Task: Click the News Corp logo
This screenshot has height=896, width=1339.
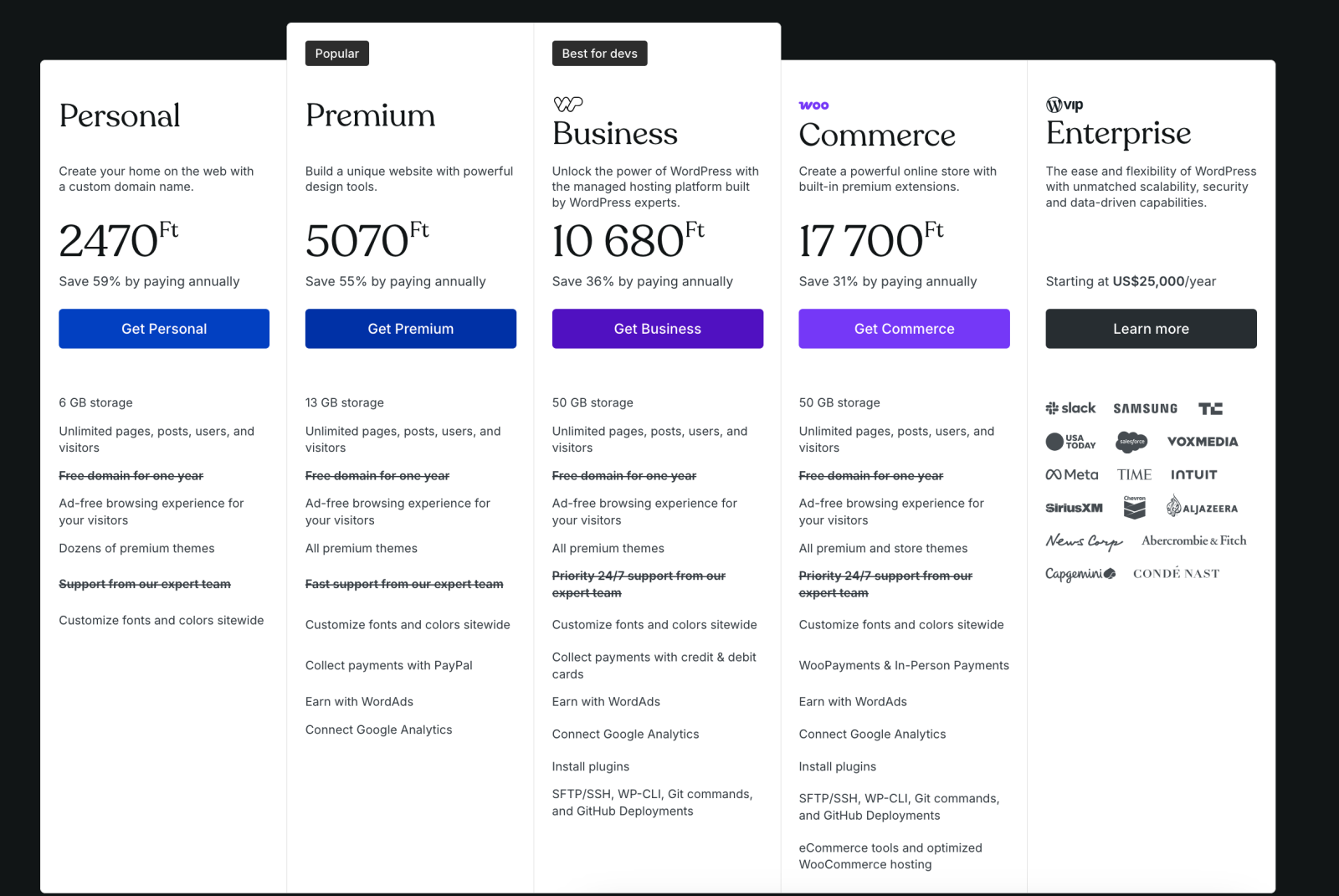Action: pos(1084,541)
